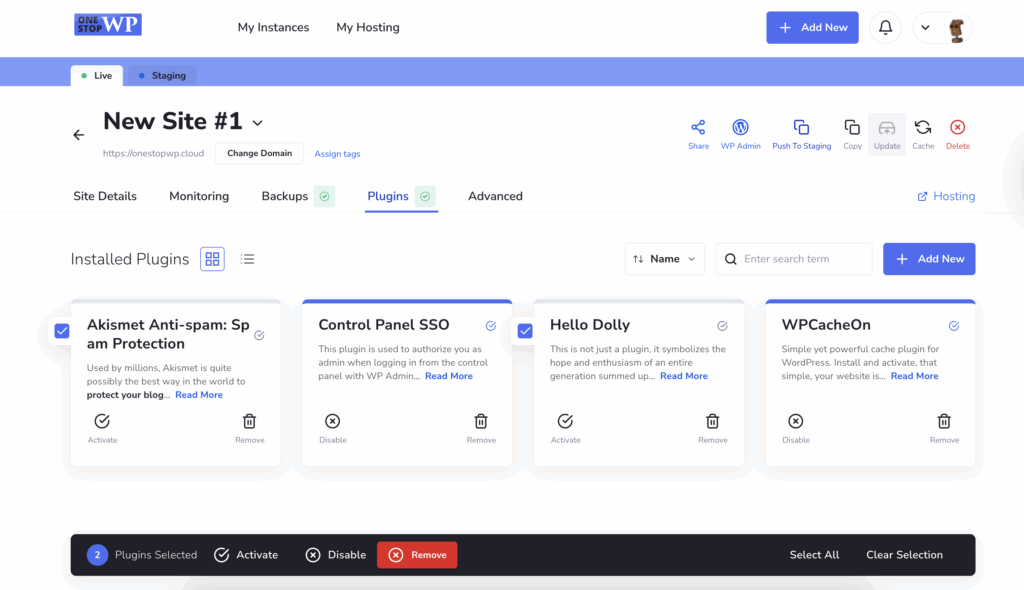Viewport: 1024px width, 590px height.
Task: Uncheck the Hello Dolly checkbox
Action: click(x=525, y=331)
